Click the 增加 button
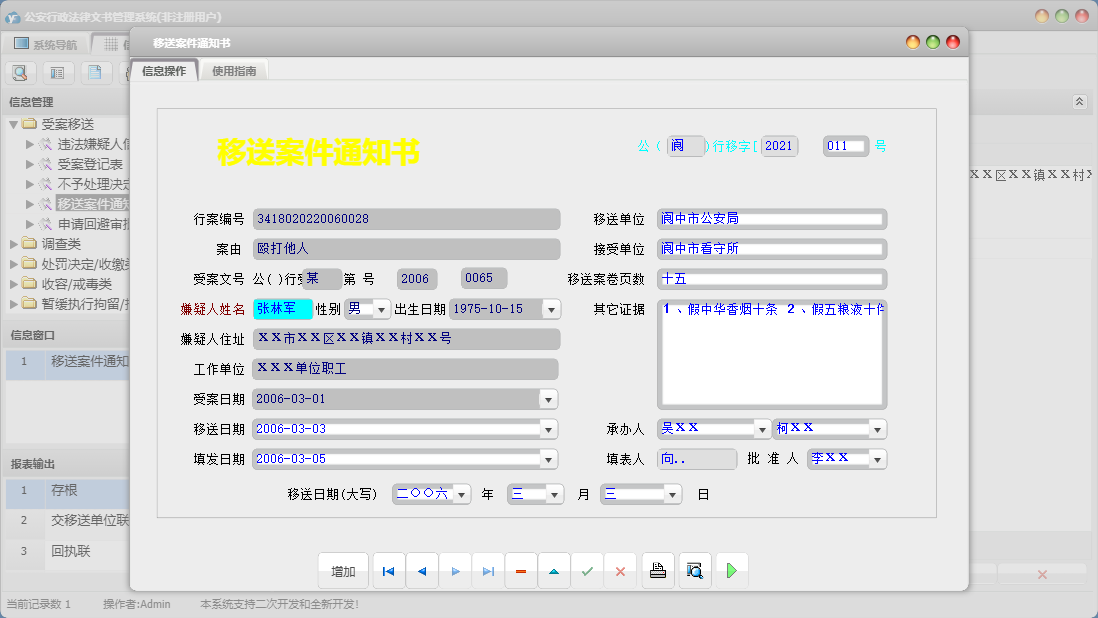Viewport: 1098px width, 618px height. (343, 571)
